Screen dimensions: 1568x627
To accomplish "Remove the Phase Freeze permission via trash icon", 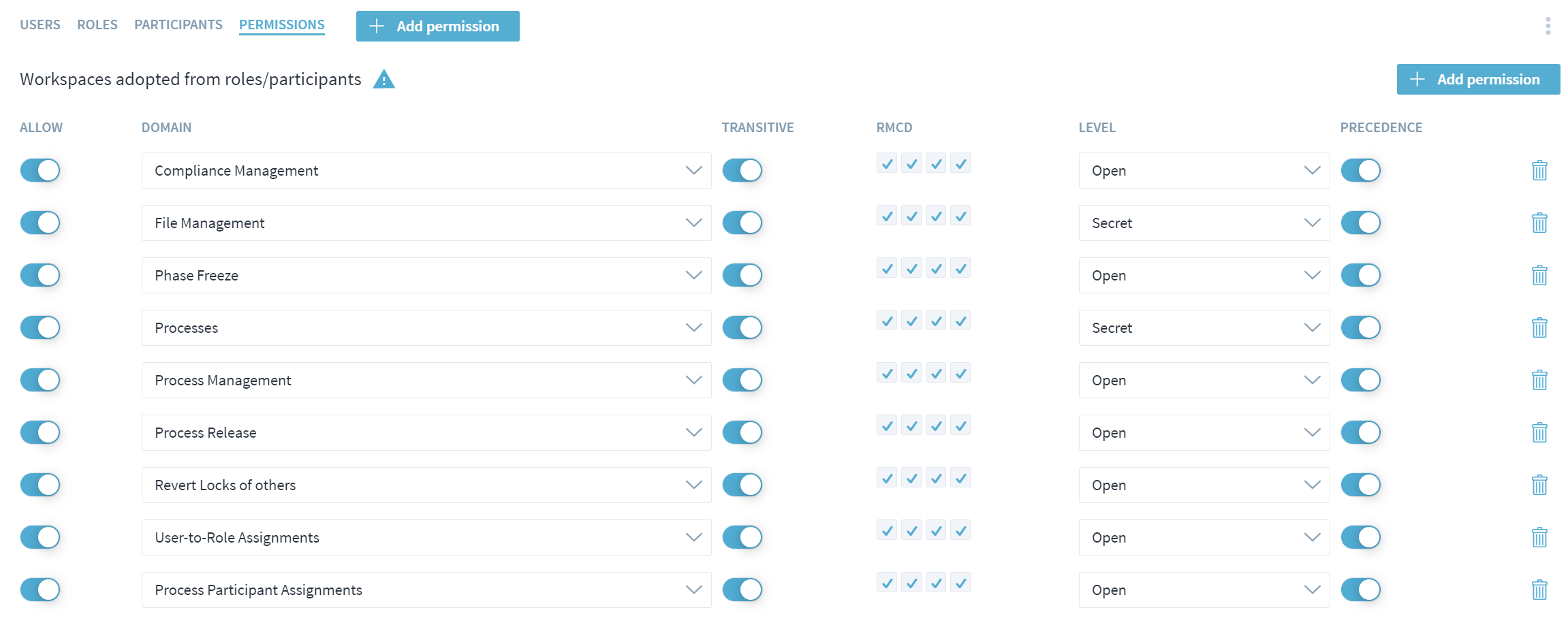I will pyautogui.click(x=1539, y=275).
